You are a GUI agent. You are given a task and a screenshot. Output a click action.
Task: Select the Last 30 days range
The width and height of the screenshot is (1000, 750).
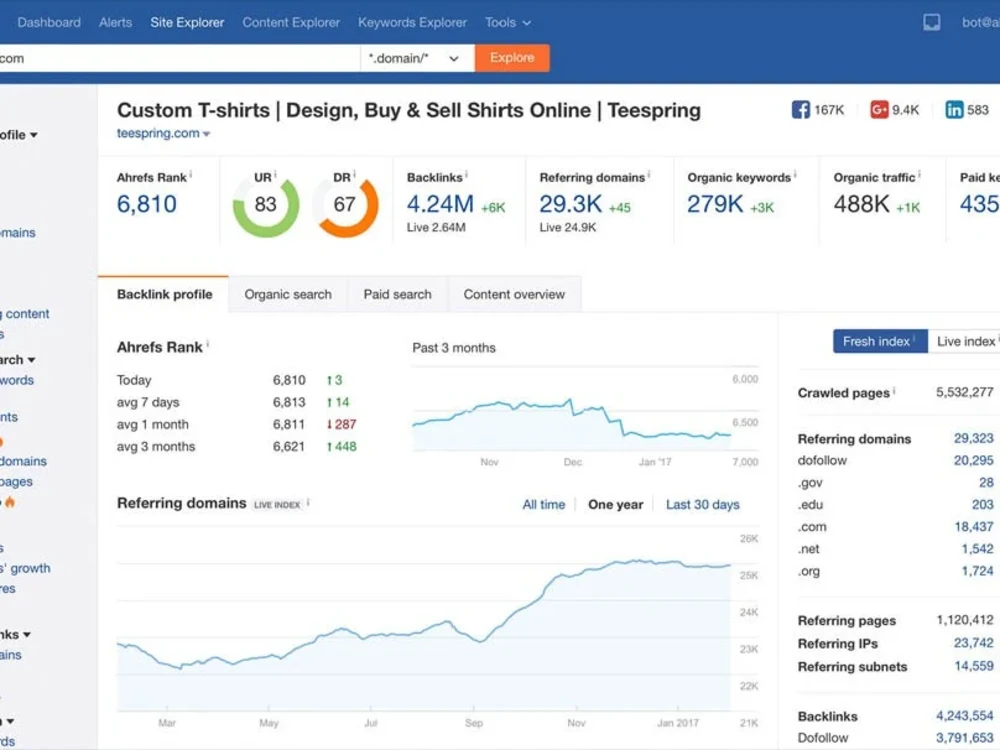click(703, 504)
